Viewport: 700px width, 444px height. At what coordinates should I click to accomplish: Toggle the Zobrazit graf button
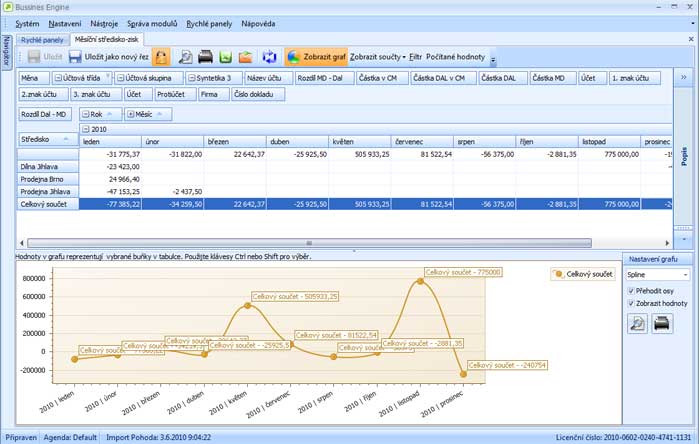tap(316, 57)
